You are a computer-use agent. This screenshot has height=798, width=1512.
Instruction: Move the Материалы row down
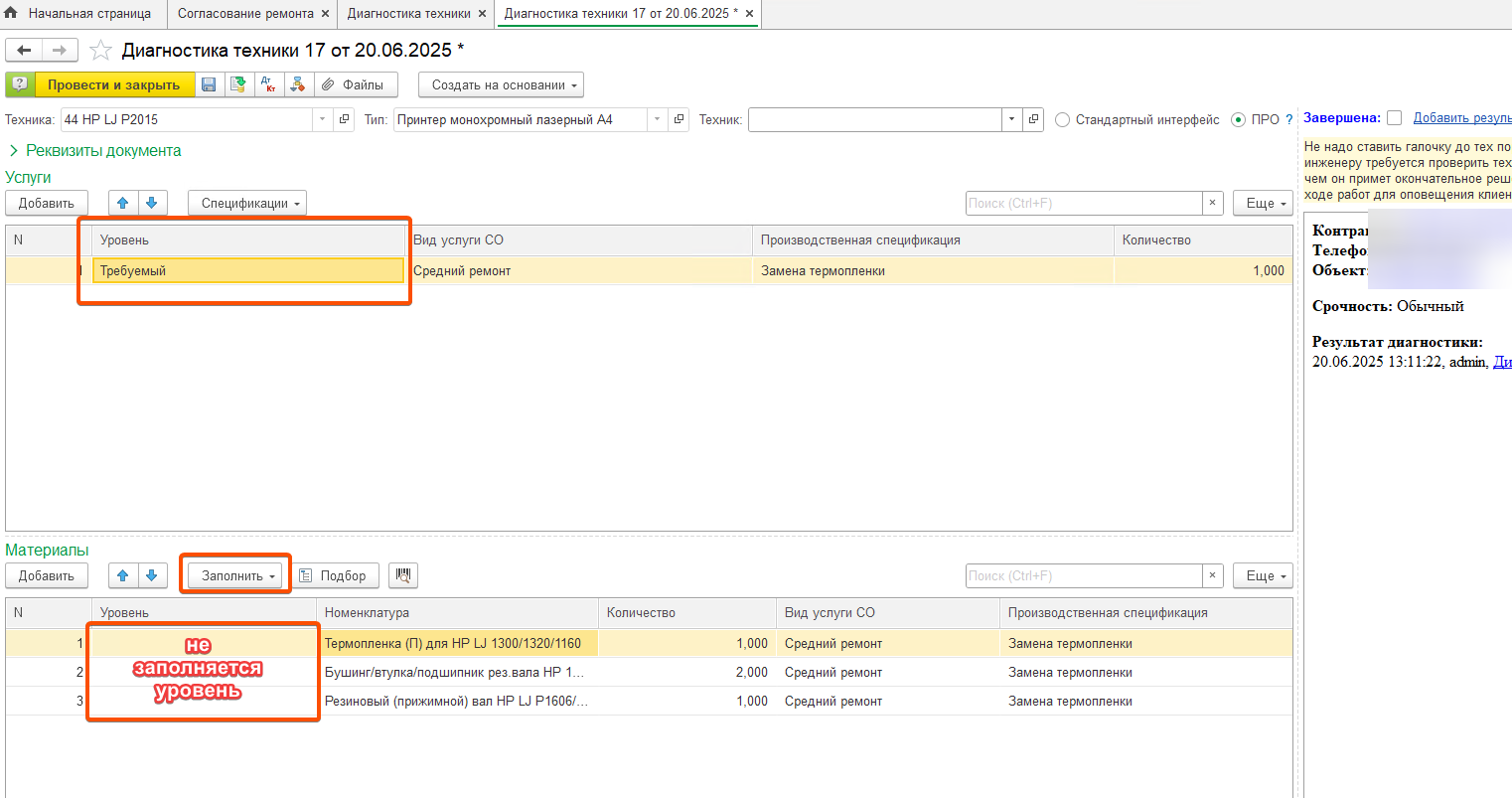point(152,576)
